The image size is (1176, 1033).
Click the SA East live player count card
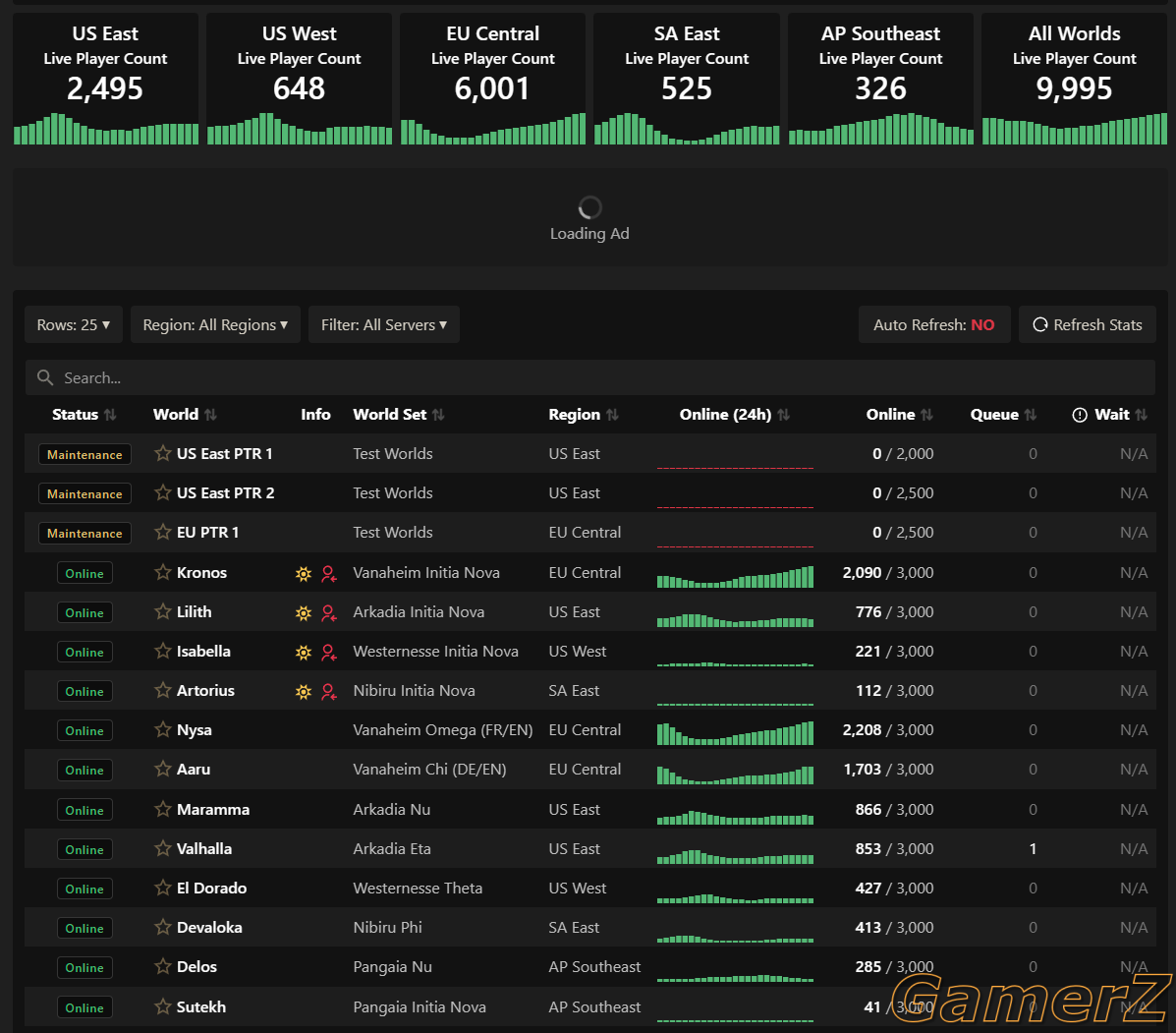pos(687,79)
